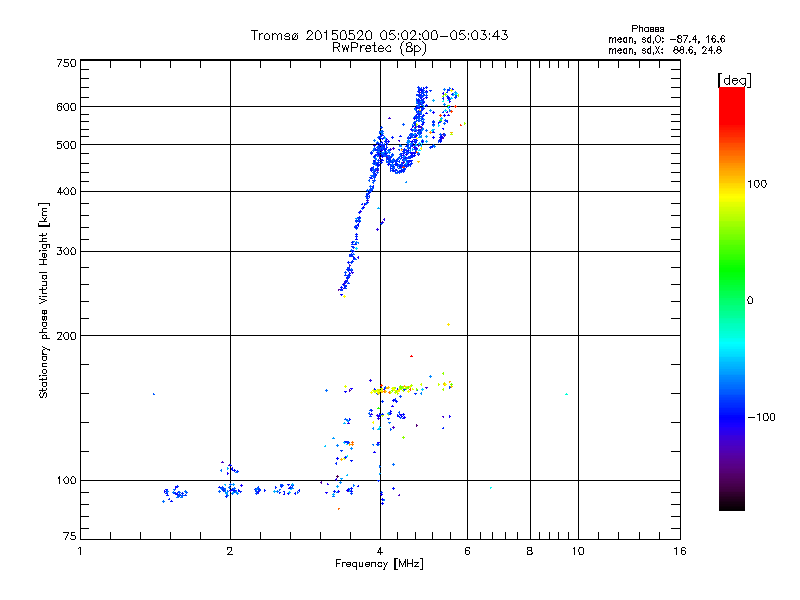This screenshot has height=600, width=800.
Task: Click the colorbar label '100'
Action: [x=757, y=184]
